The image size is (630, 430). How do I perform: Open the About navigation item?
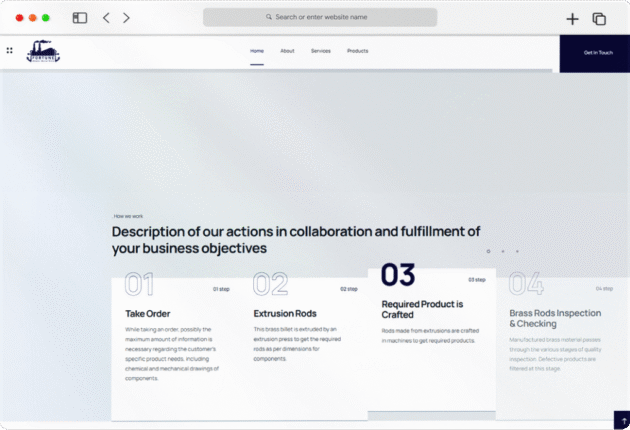click(x=287, y=51)
